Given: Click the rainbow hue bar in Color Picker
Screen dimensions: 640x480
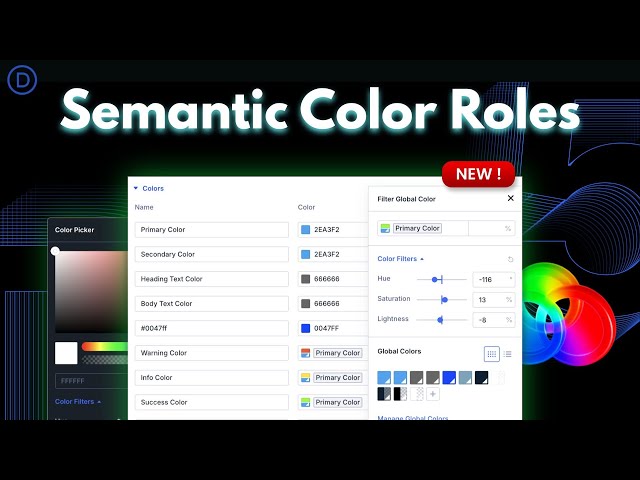Looking at the screenshot, I should click(x=105, y=347).
